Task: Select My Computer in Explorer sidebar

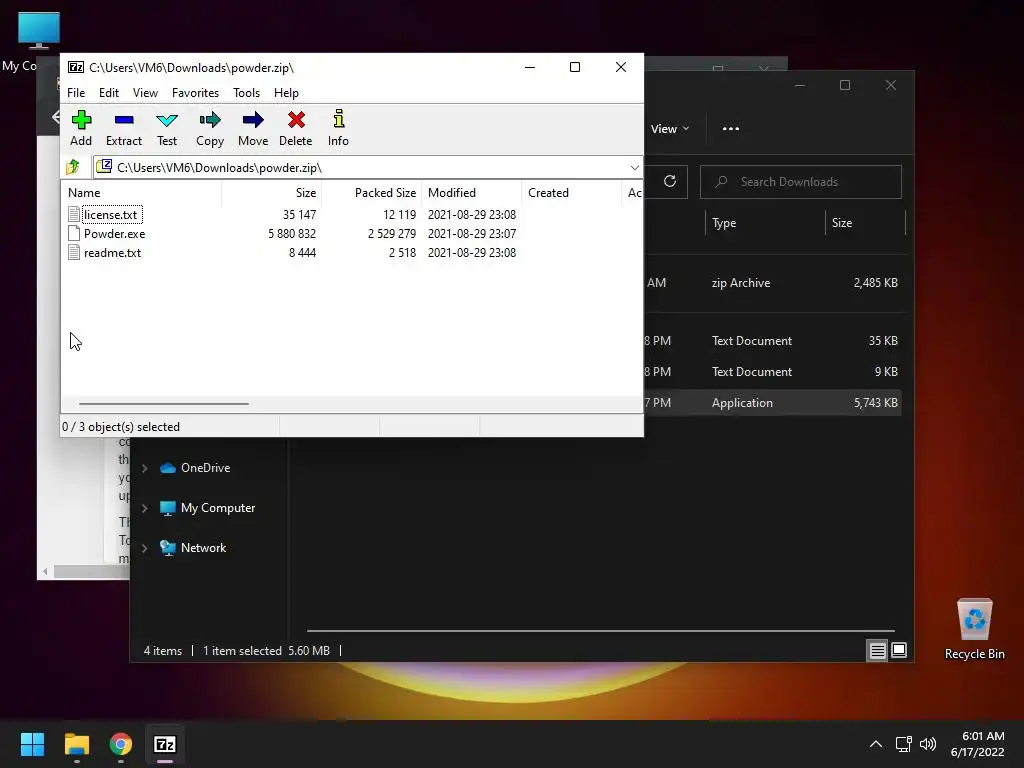Action: tap(217, 508)
